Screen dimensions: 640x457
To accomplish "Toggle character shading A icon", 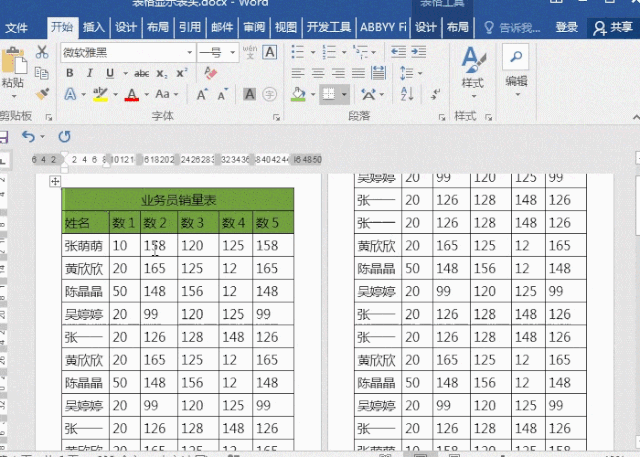I will pyautogui.click(x=249, y=94).
